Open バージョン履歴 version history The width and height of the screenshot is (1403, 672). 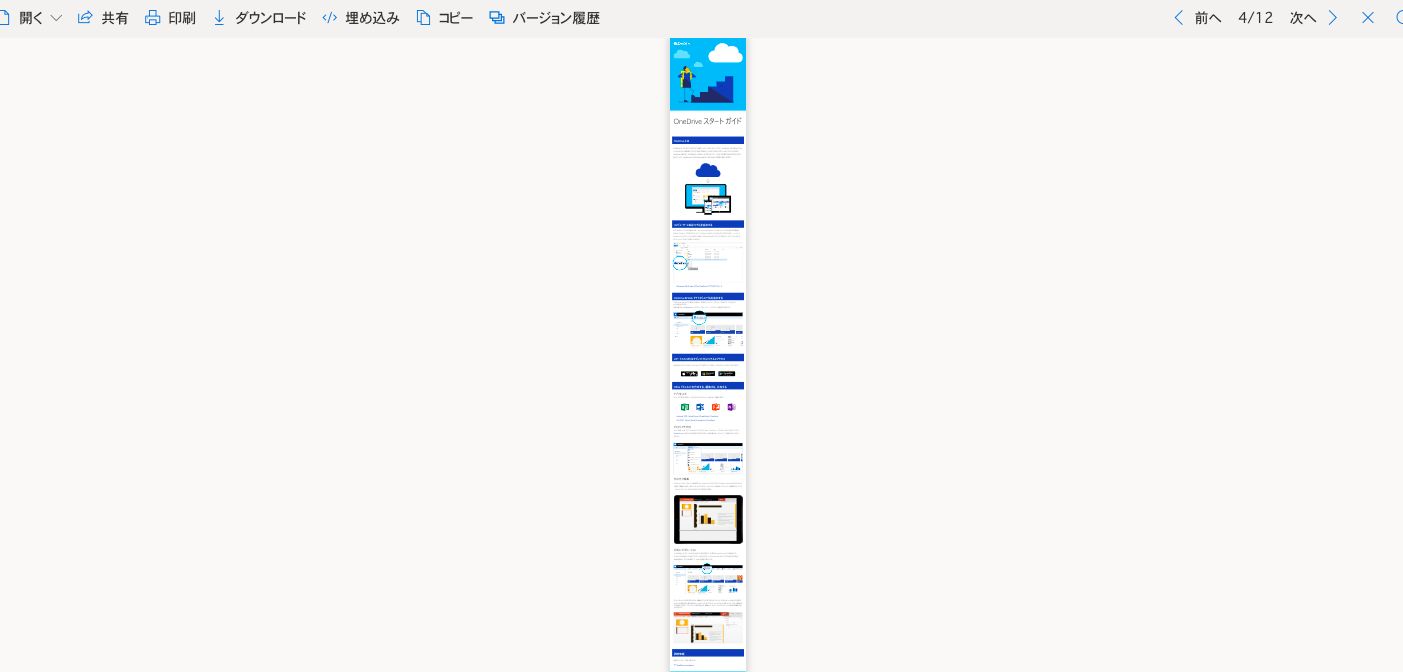(544, 18)
